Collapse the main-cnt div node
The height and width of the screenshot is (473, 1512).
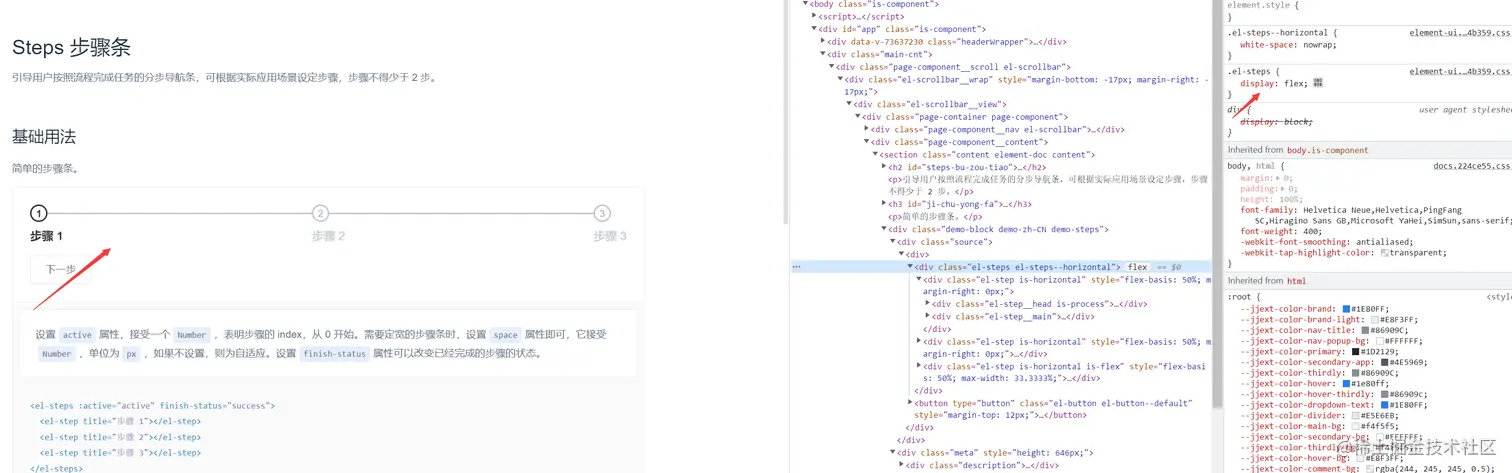pos(822,54)
